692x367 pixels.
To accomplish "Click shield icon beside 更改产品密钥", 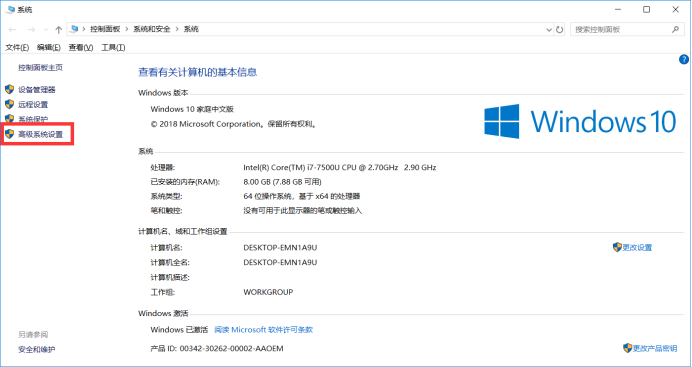I will 628,348.
